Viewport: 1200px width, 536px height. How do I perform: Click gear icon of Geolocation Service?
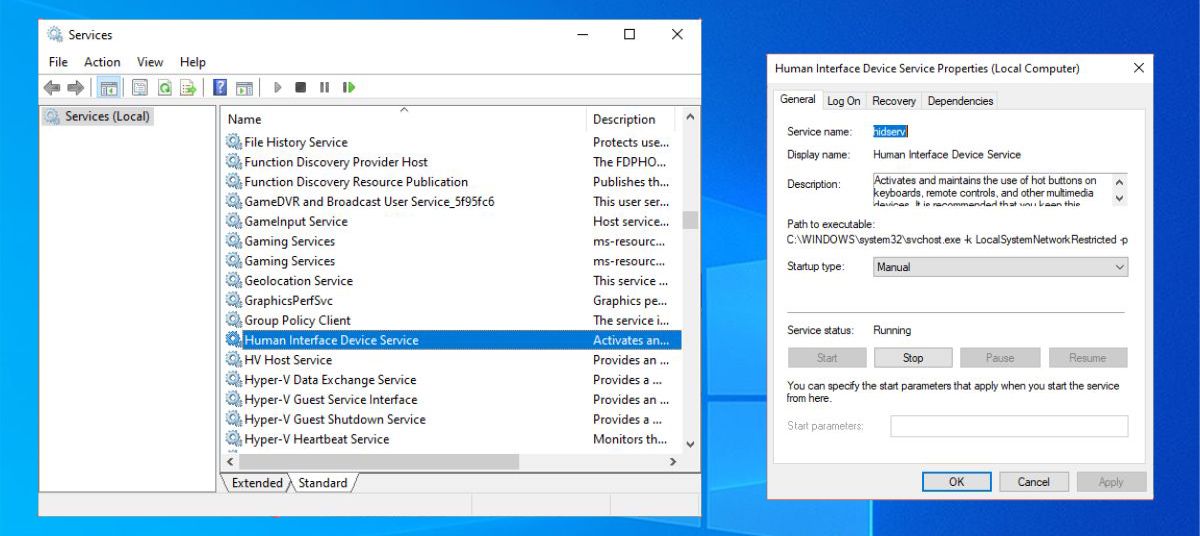click(234, 281)
